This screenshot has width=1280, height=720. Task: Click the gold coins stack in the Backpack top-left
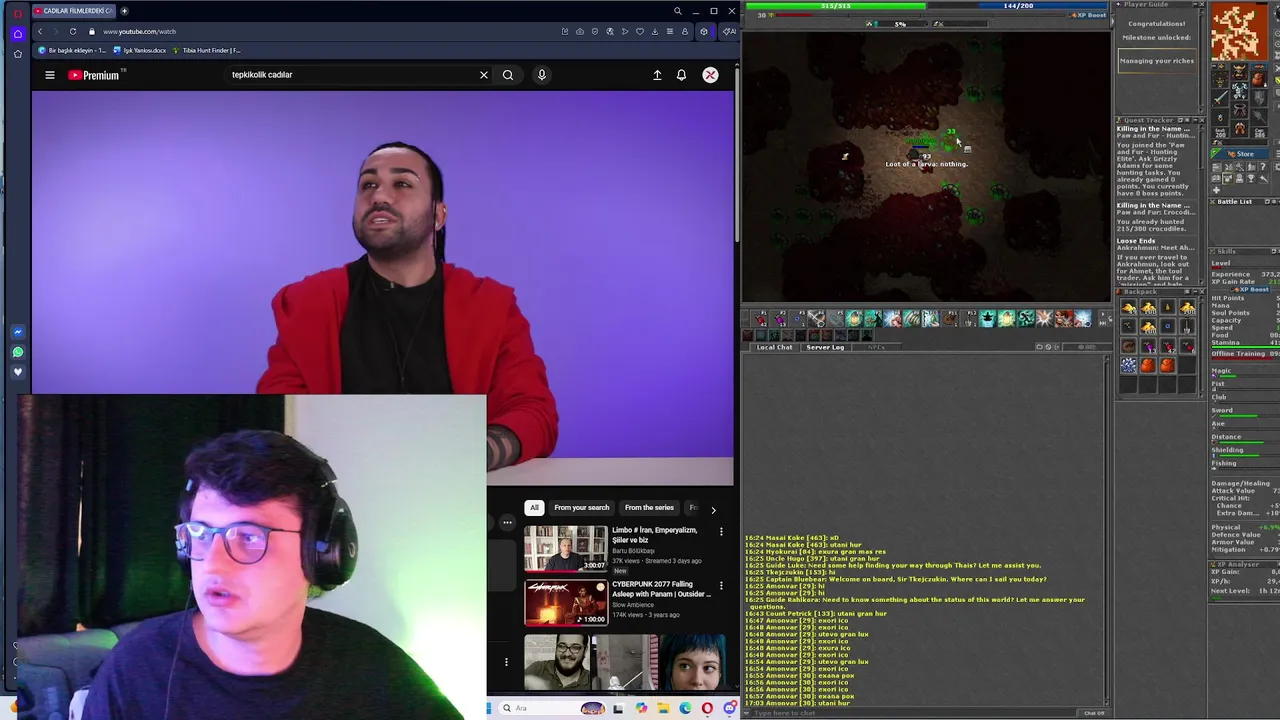(x=1129, y=308)
